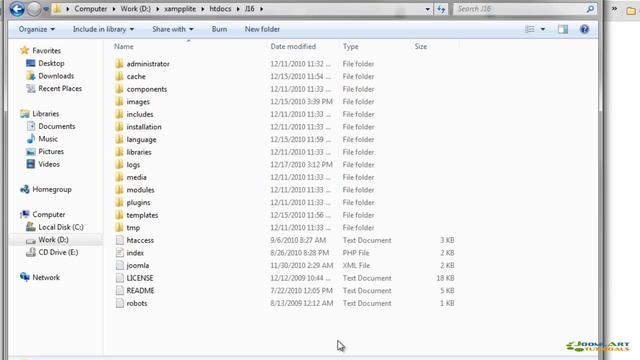The image size is (640, 360).
Task: Select the cache folder name
Action: coord(136,77)
